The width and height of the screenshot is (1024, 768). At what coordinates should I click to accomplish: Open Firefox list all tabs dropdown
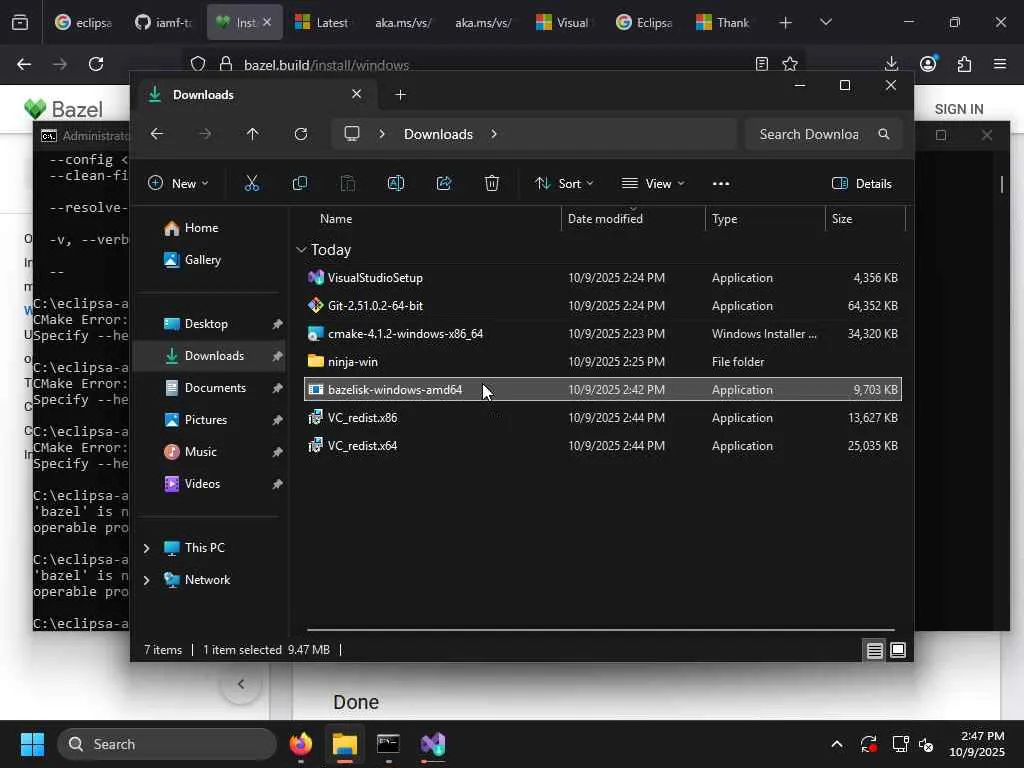click(x=825, y=23)
